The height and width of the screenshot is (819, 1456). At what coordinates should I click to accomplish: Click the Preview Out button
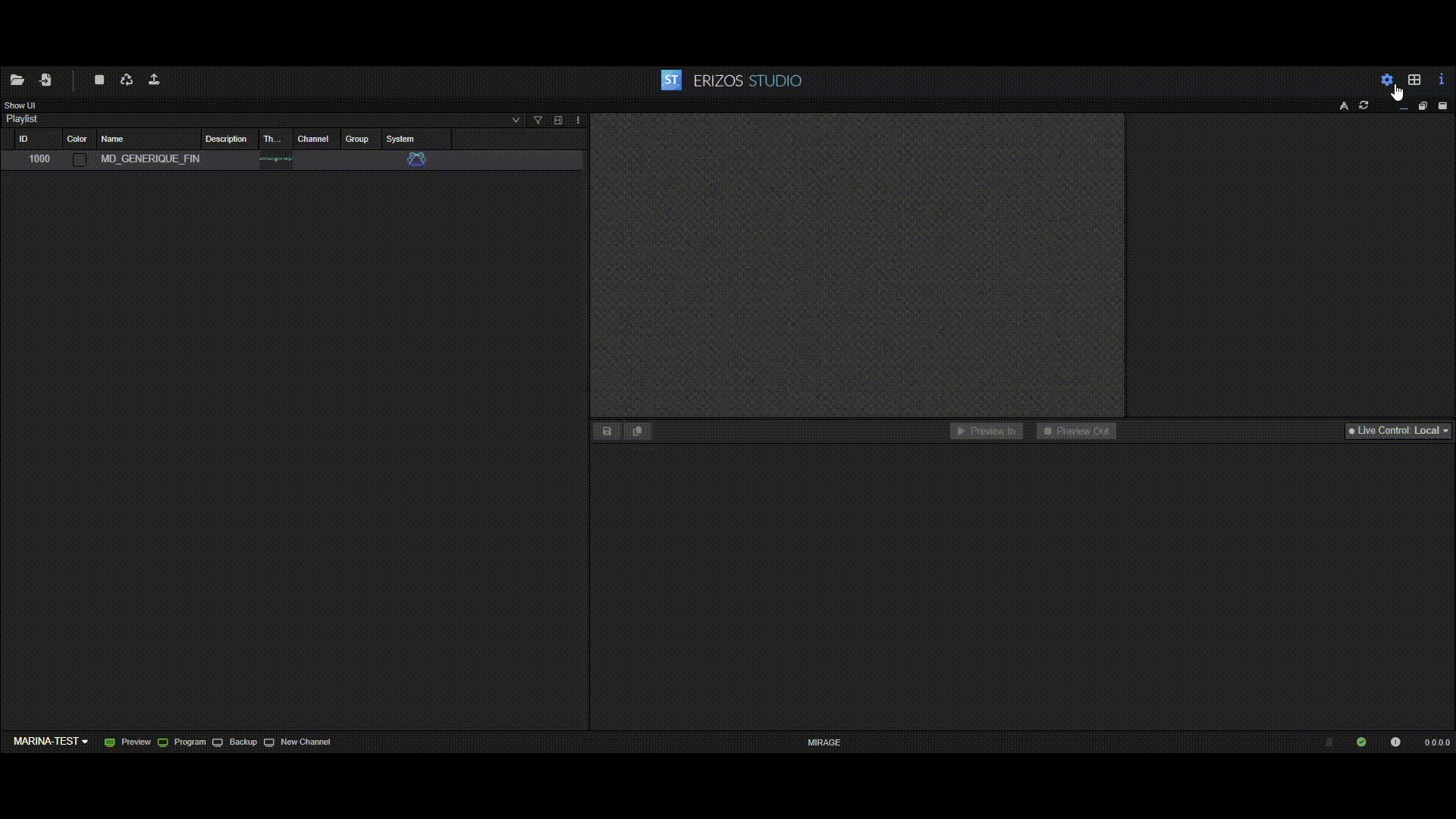click(x=1076, y=431)
